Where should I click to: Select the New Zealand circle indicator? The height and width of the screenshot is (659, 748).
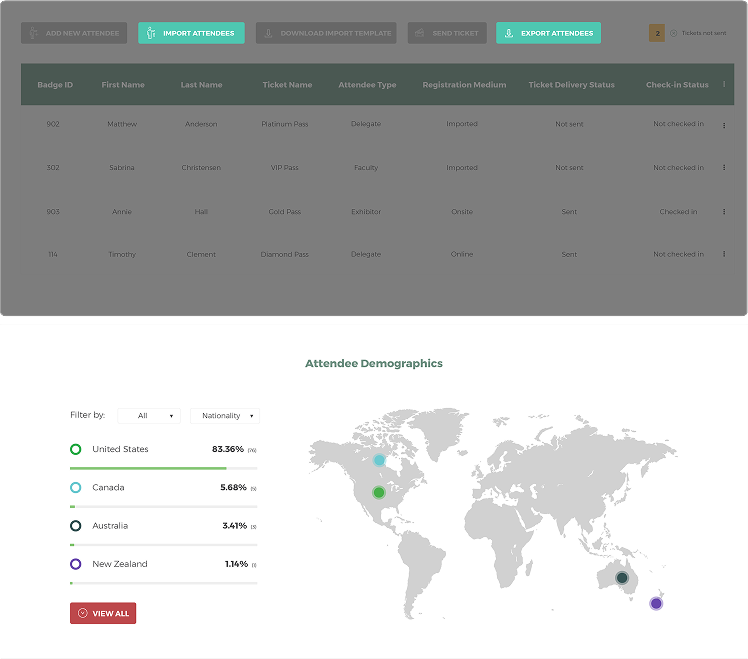75,564
